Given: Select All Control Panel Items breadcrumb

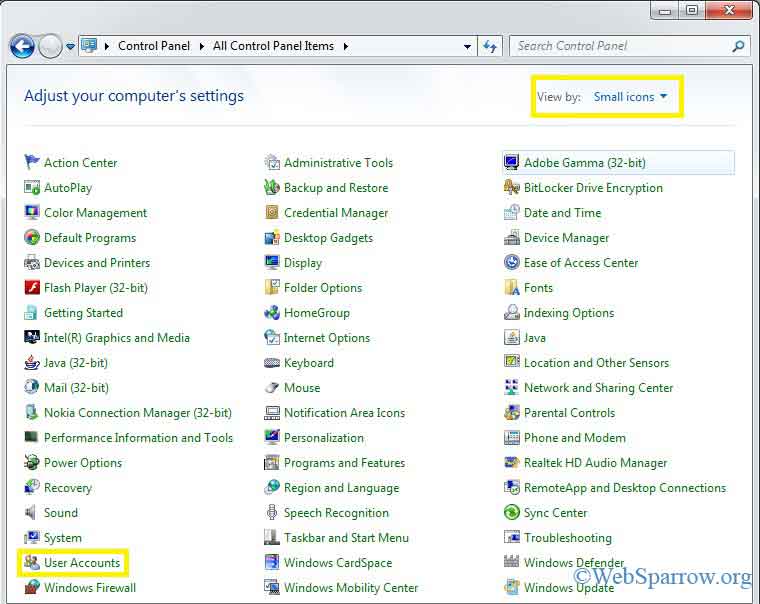Looking at the screenshot, I should coord(273,46).
